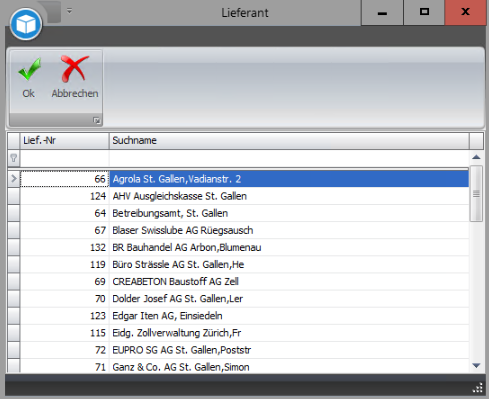Click the green Ok checkmark icon
Image resolution: width=489 pixels, height=399 pixels.
point(29,69)
